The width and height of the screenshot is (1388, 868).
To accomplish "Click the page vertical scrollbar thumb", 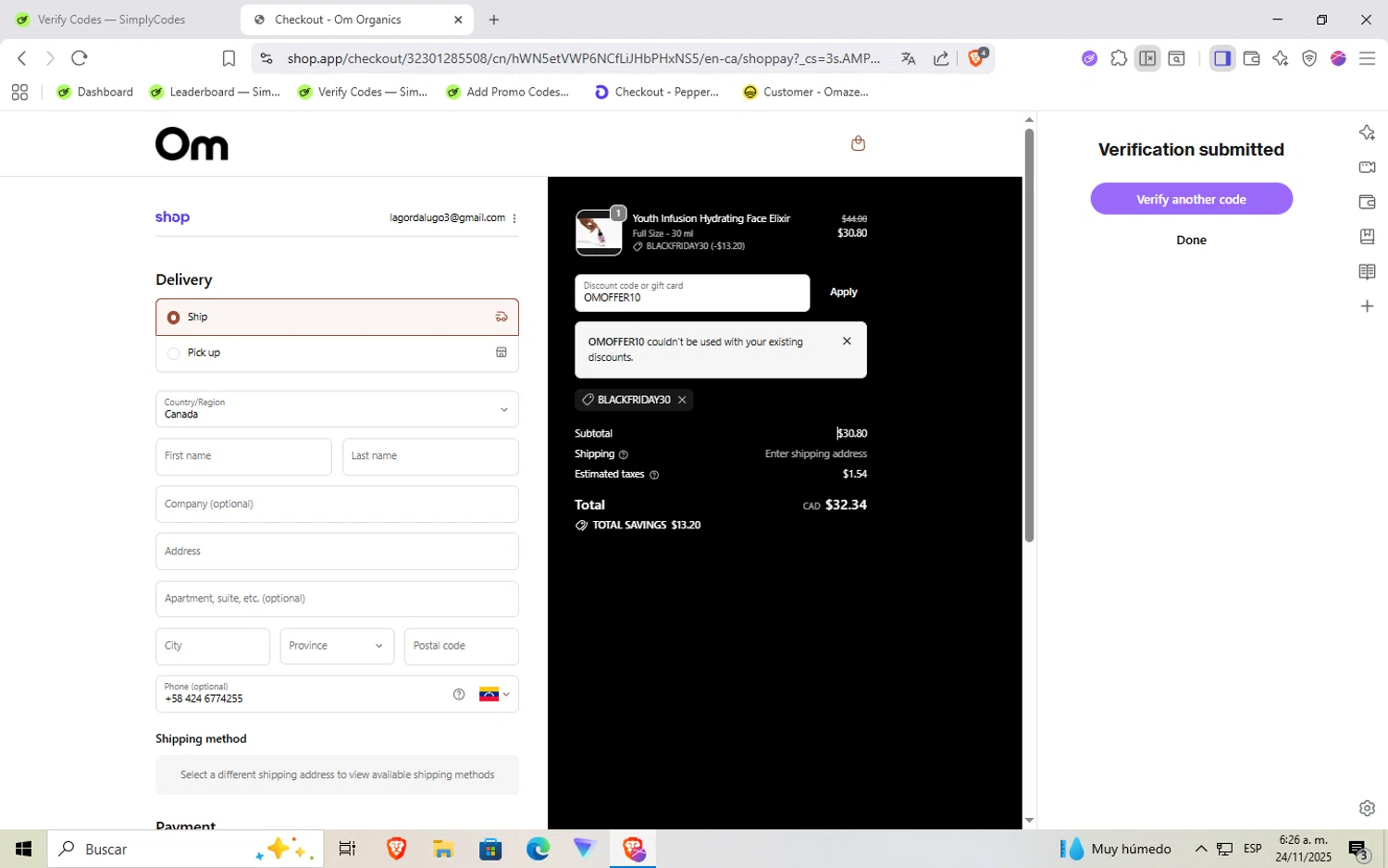I will point(1029,335).
